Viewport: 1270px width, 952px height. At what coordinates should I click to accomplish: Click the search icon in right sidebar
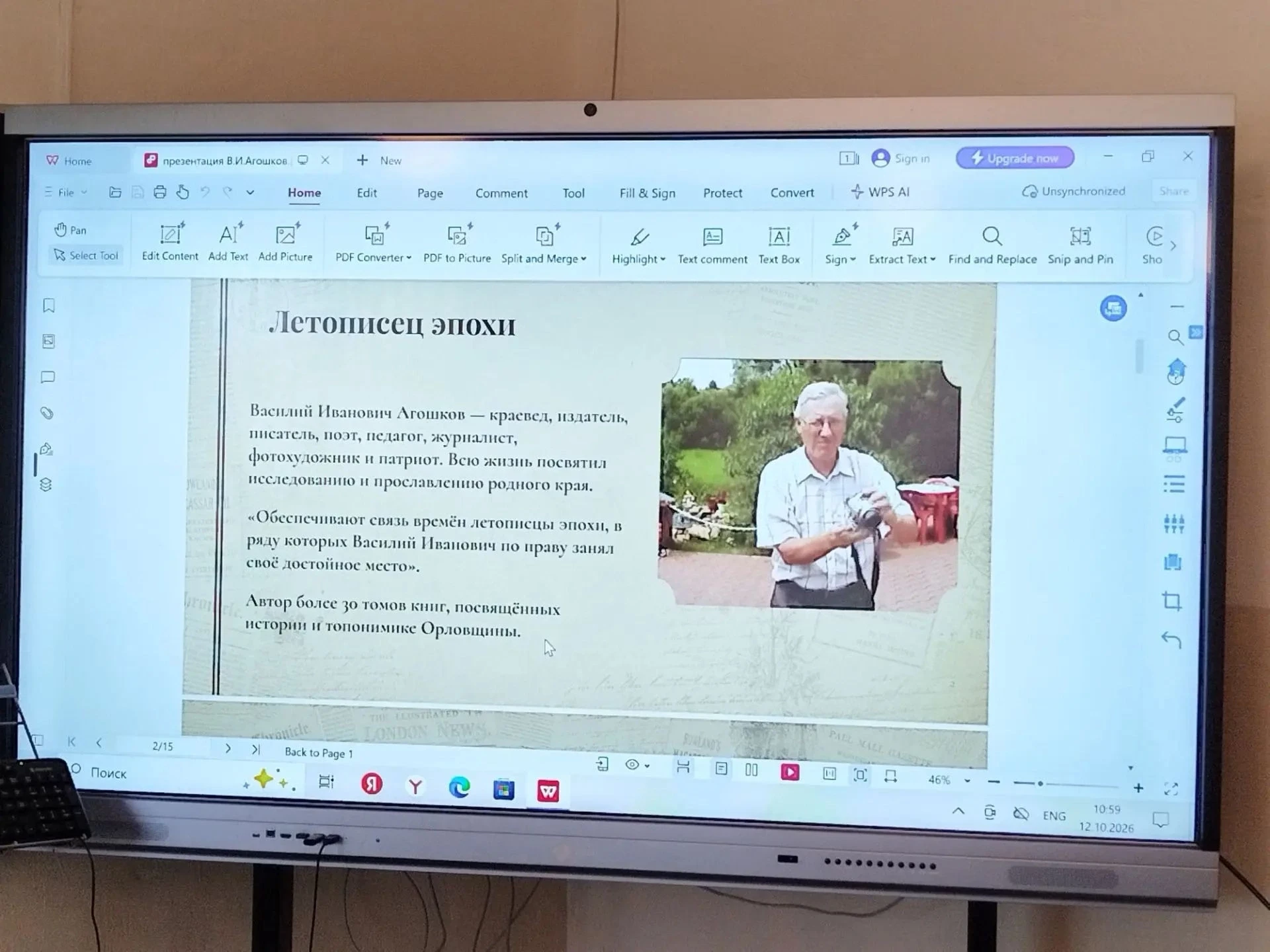[x=1175, y=337]
